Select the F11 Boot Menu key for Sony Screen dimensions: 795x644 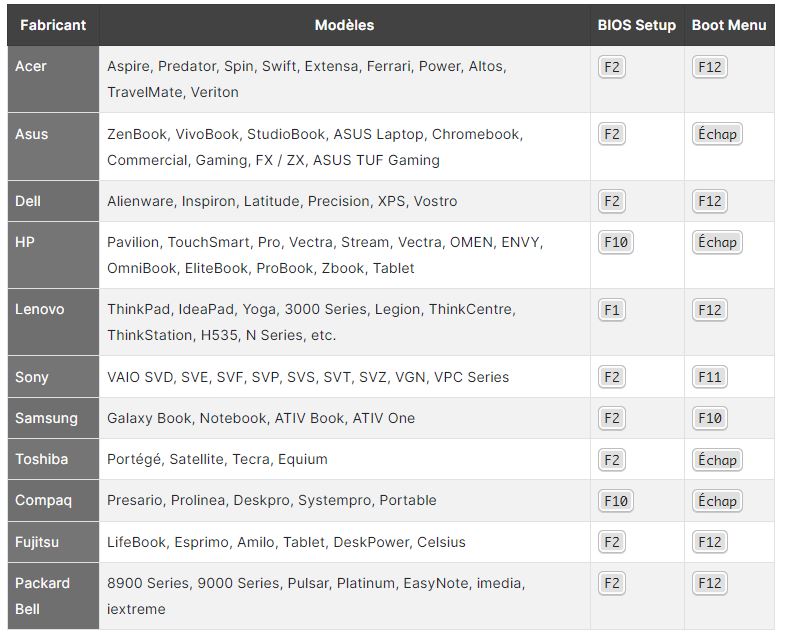pyautogui.click(x=710, y=377)
